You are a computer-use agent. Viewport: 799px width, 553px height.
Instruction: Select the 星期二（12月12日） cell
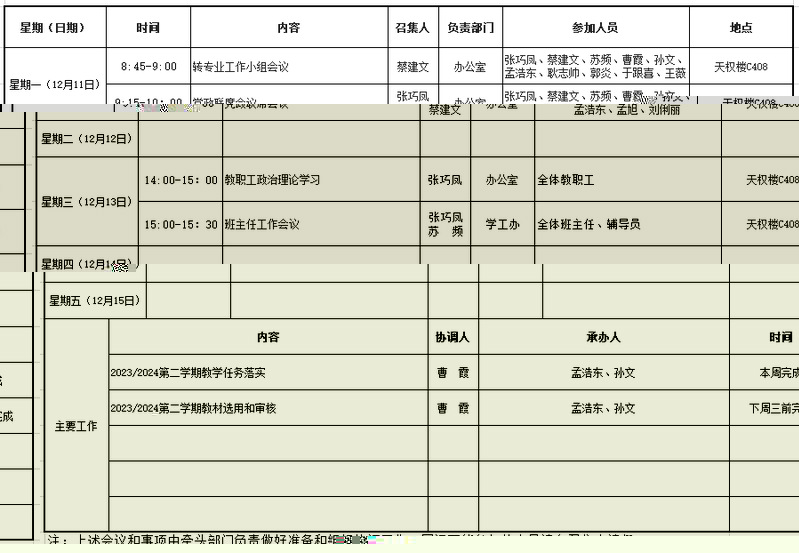[87, 139]
